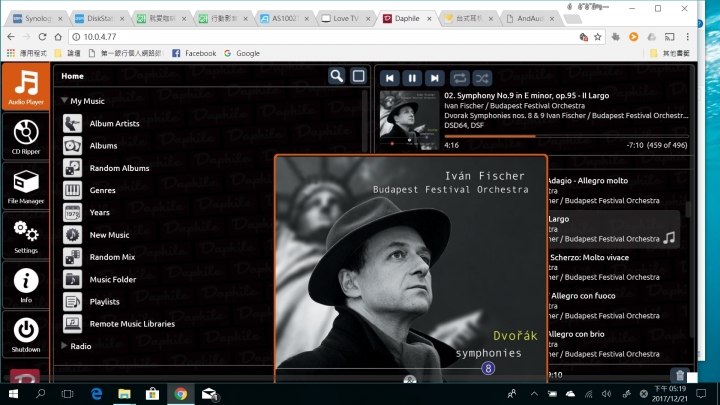Switch to the AS1002 browser tab
This screenshot has height=405, width=720.
[284, 18]
